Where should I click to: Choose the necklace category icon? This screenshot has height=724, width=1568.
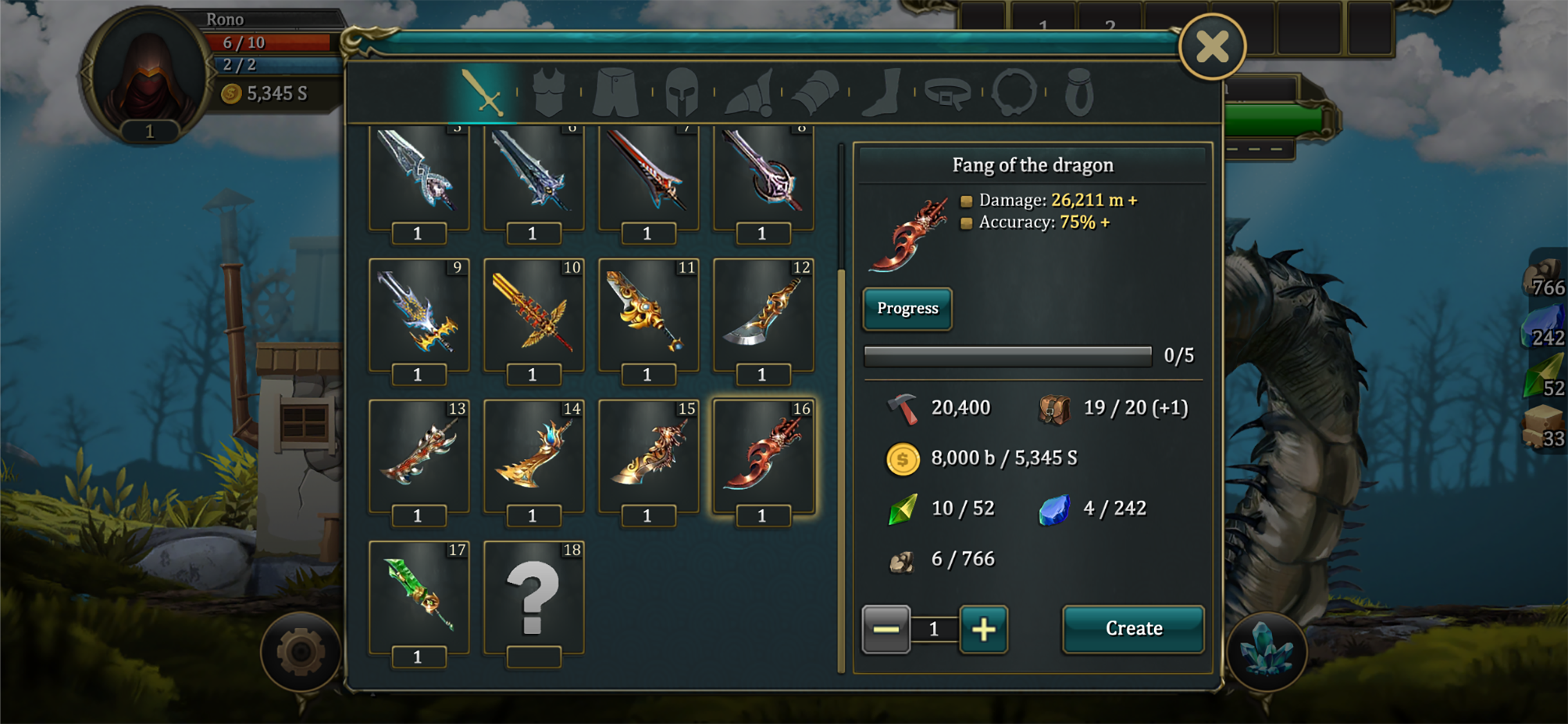(1014, 93)
